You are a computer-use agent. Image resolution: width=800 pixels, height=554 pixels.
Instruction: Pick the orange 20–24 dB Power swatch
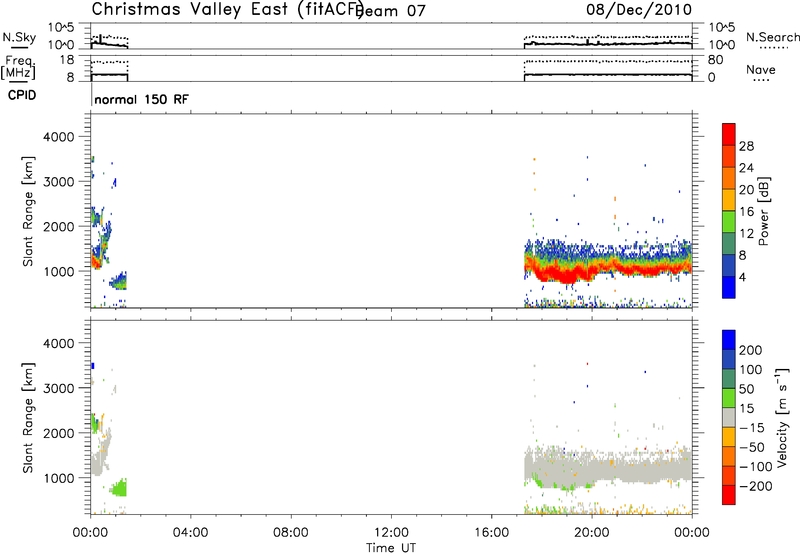[x=729, y=179]
